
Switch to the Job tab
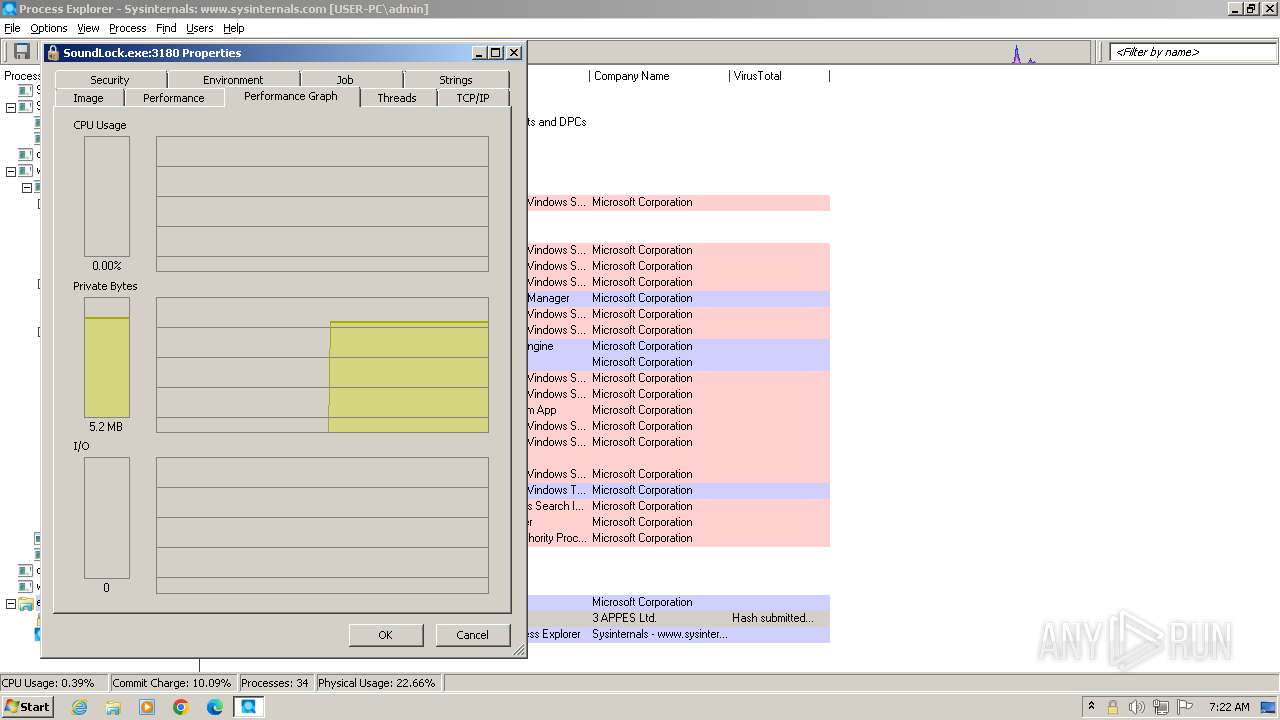point(345,80)
